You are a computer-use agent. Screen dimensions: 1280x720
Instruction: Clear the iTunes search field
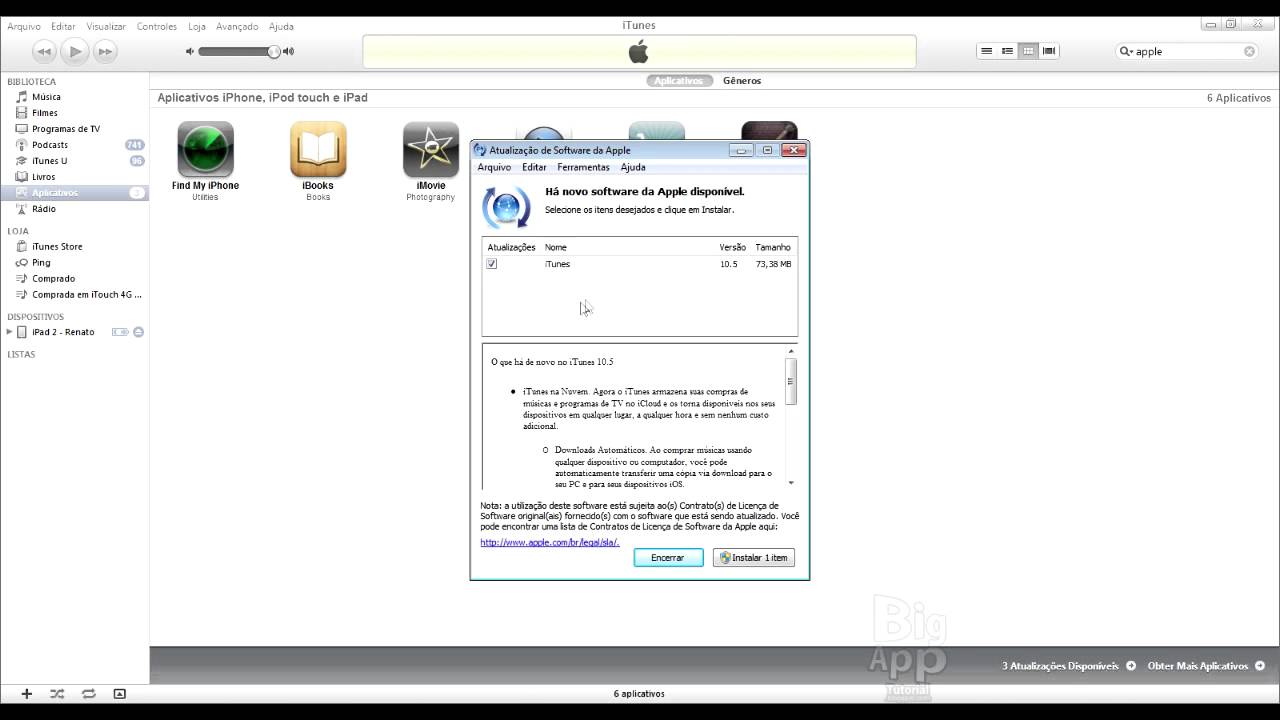(x=1249, y=51)
